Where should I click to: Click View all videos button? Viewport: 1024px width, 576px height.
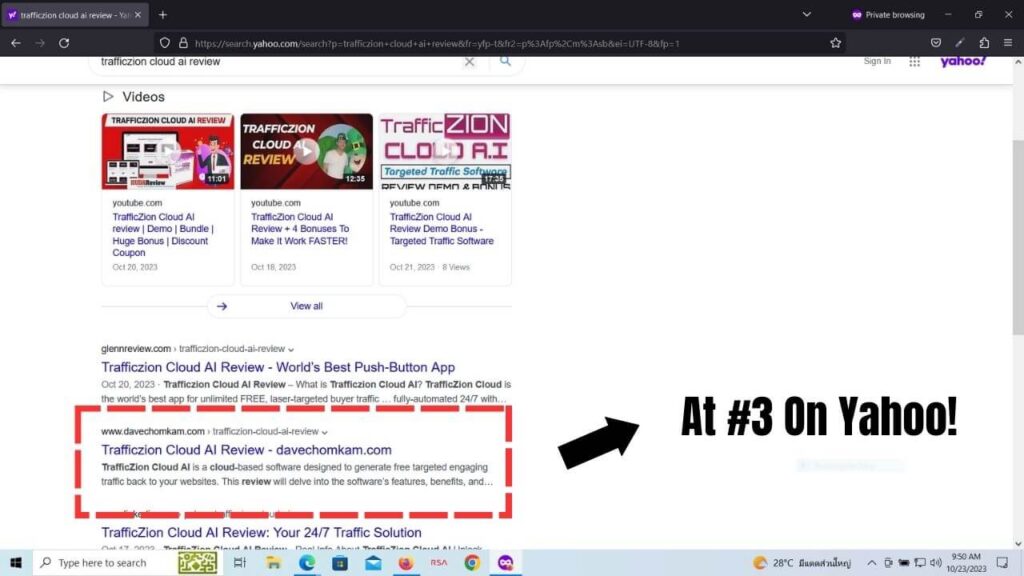306,306
